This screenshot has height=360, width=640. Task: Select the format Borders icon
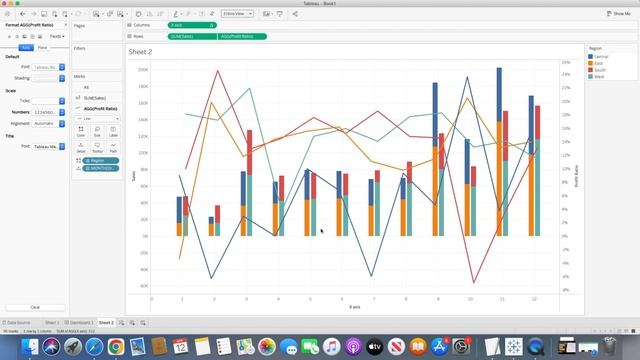tap(32, 37)
